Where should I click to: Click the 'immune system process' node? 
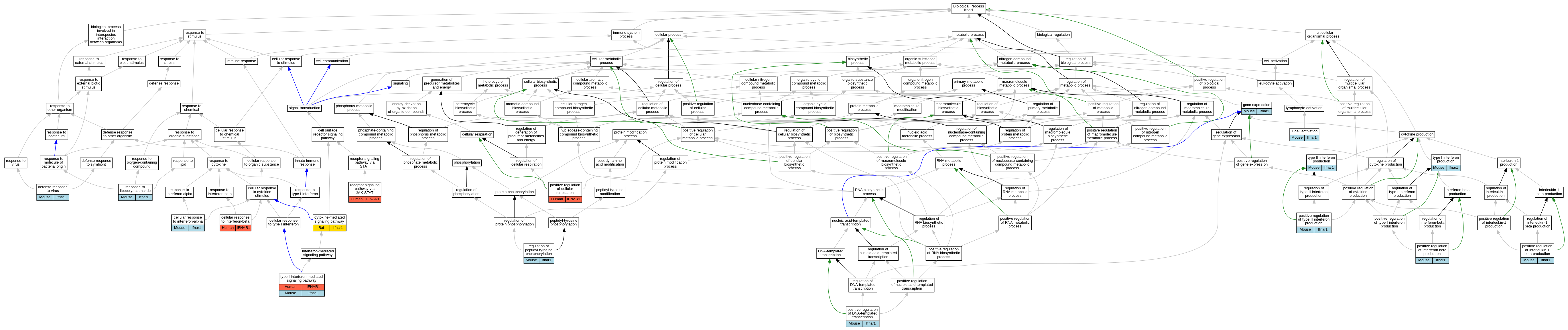click(x=626, y=35)
